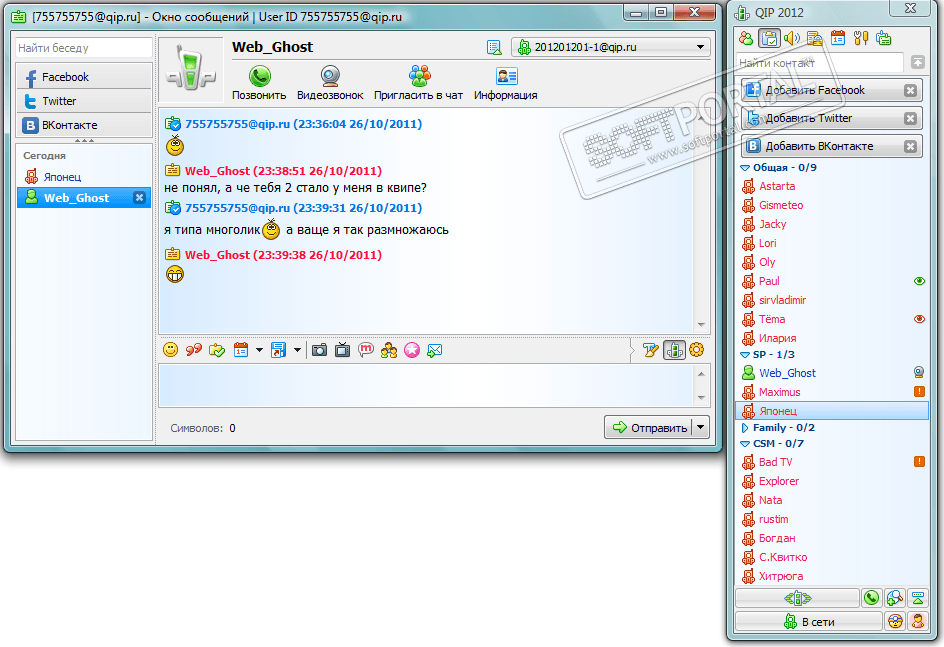The width and height of the screenshot is (944, 647).
Task: Open Информация about the contact
Action: click(506, 83)
